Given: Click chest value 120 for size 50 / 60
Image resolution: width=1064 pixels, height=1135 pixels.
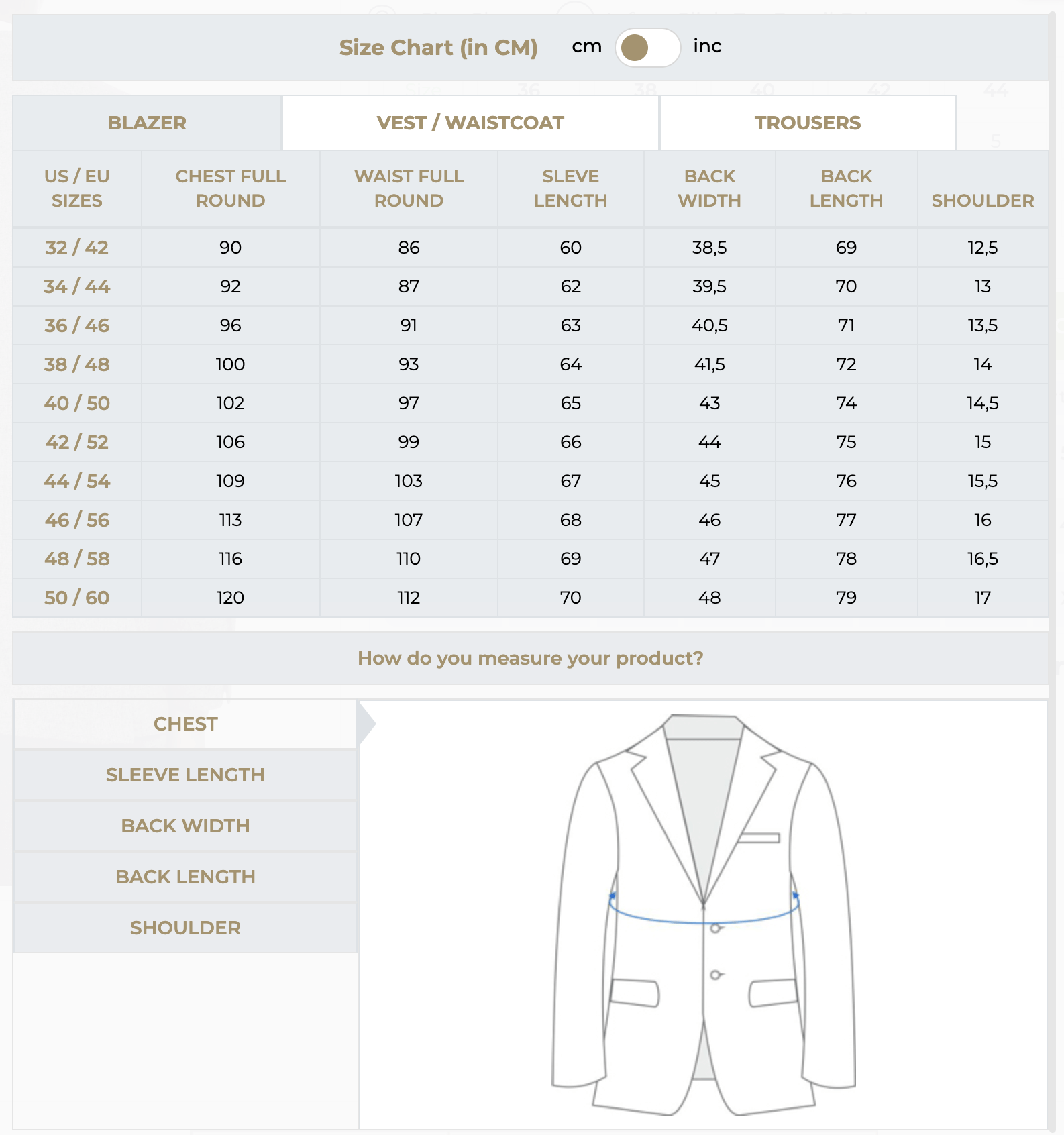Looking at the screenshot, I should click(x=230, y=598).
